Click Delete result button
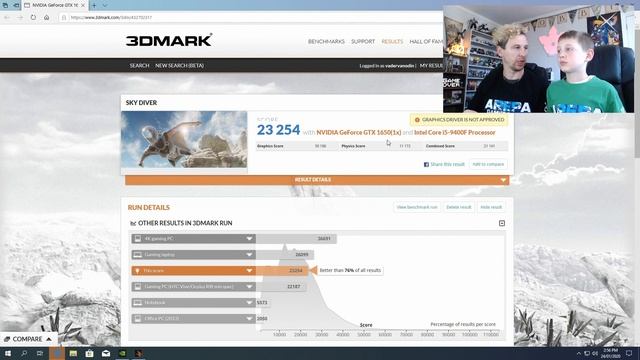This screenshot has width=640, height=360. 458,207
